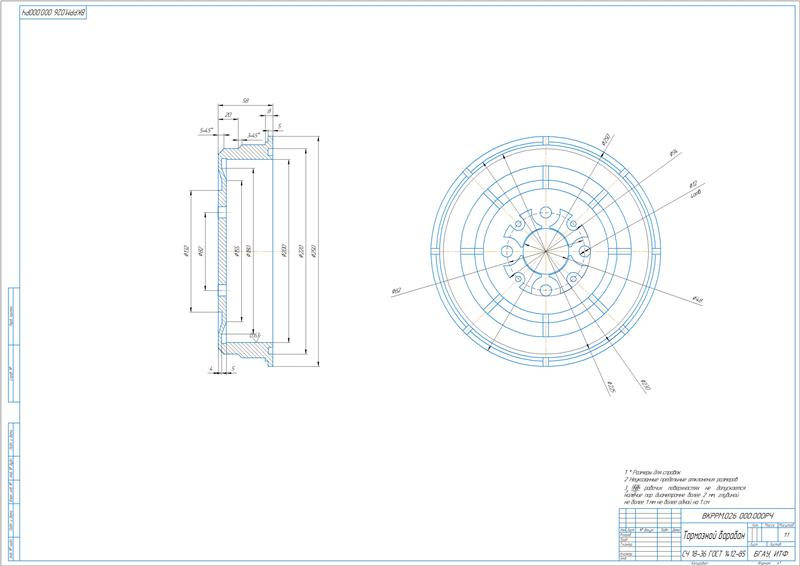The height and width of the screenshot is (566, 800).
Task: Select the '5' dimension beside the '8' dimension
Action: (280, 126)
